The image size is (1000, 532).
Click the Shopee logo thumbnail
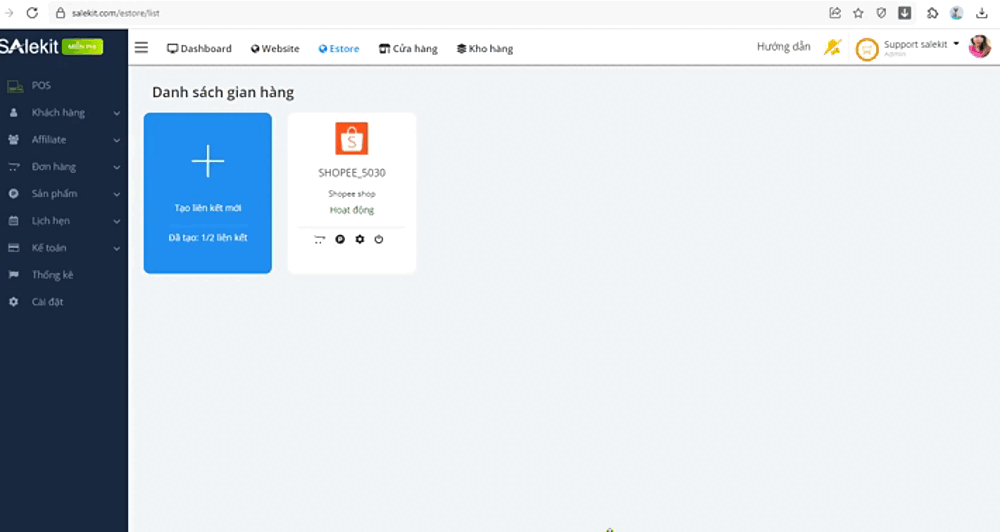(351, 138)
